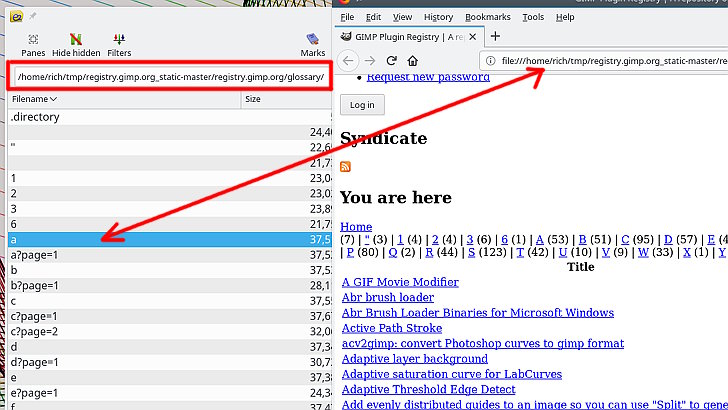The height and width of the screenshot is (410, 728).
Task: Open the Home breadcrumb link
Action: (x=356, y=227)
